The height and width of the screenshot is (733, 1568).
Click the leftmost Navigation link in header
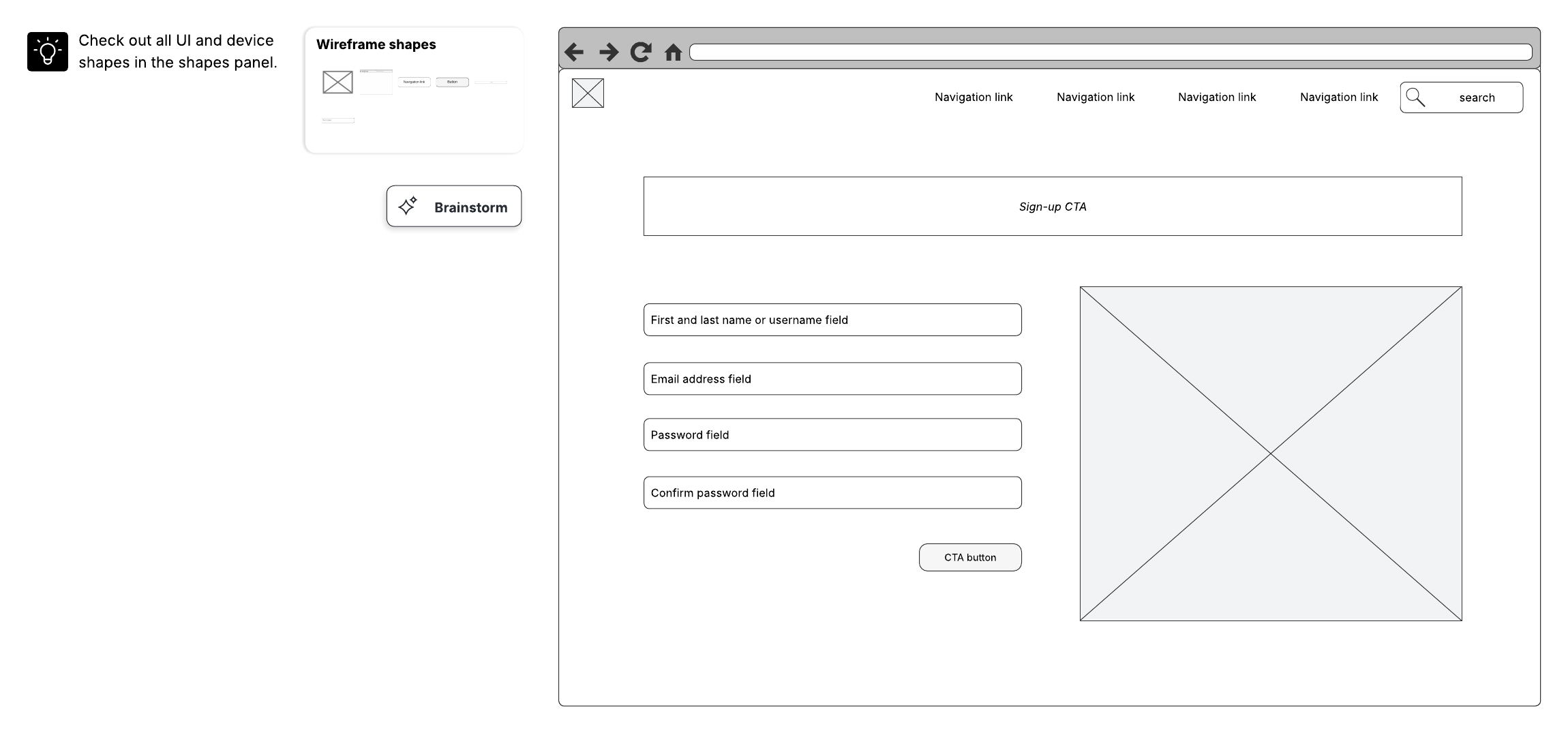tap(973, 97)
